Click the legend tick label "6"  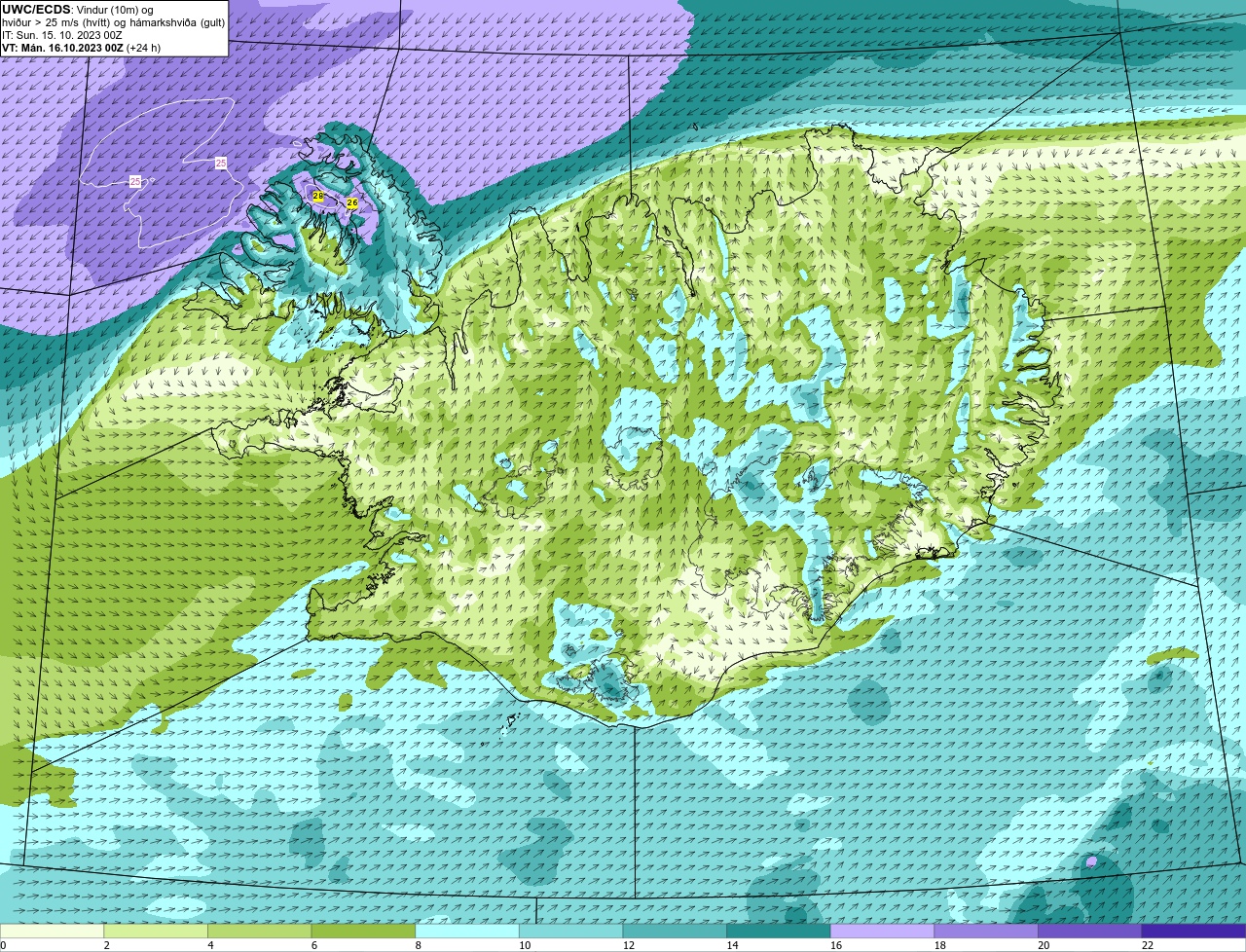[x=313, y=945]
